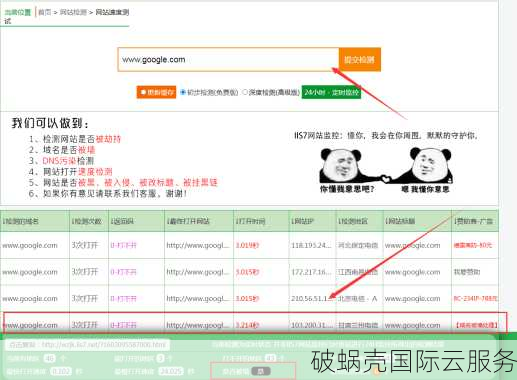Go to 首页 in the breadcrumb
The image size is (517, 380).
point(44,12)
